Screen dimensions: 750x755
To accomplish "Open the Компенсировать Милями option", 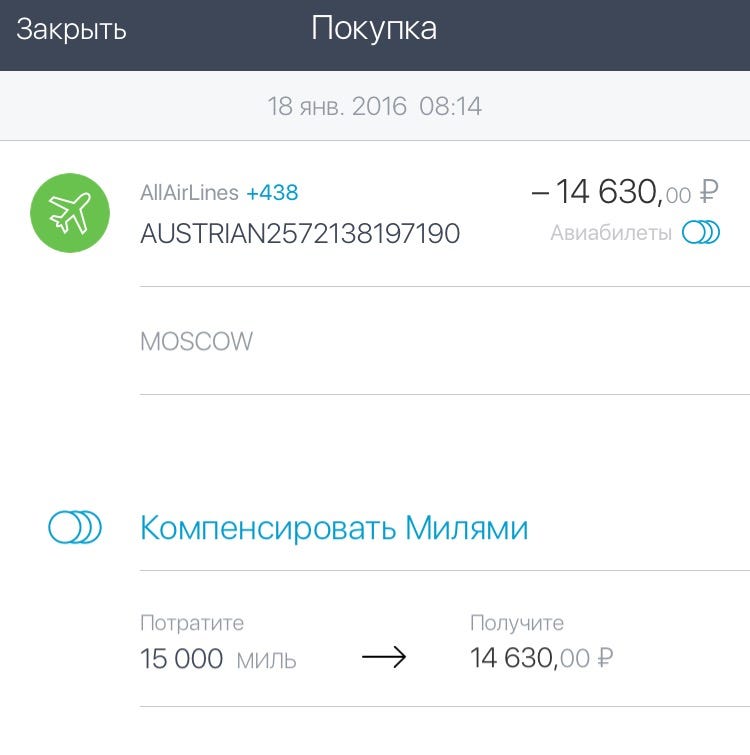I will 334,528.
